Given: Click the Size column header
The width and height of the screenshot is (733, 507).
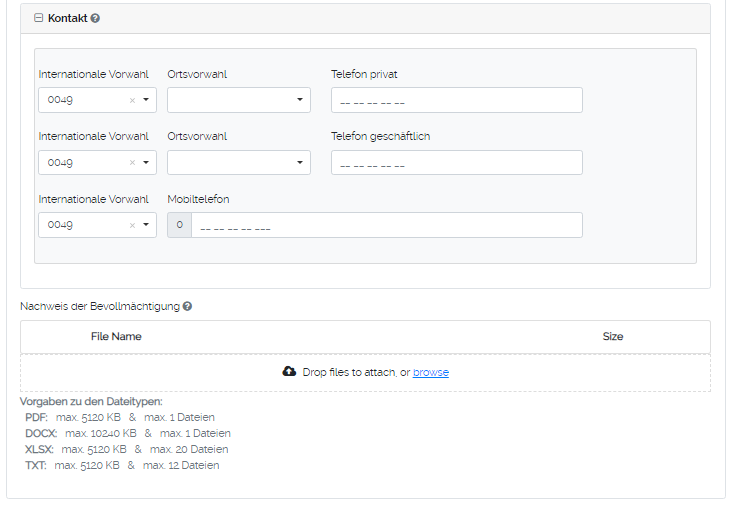Looking at the screenshot, I should [613, 337].
